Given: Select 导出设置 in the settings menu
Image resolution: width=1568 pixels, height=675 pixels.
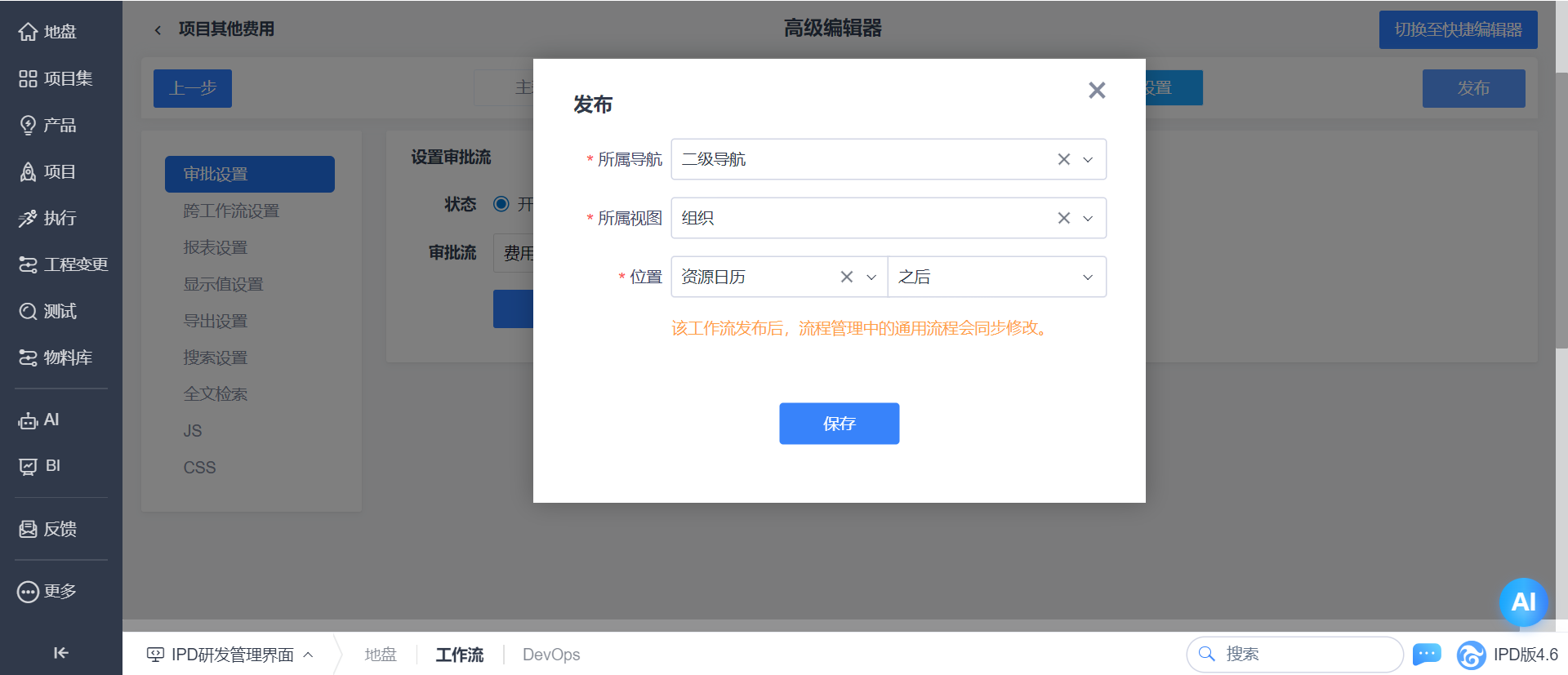Looking at the screenshot, I should (216, 321).
